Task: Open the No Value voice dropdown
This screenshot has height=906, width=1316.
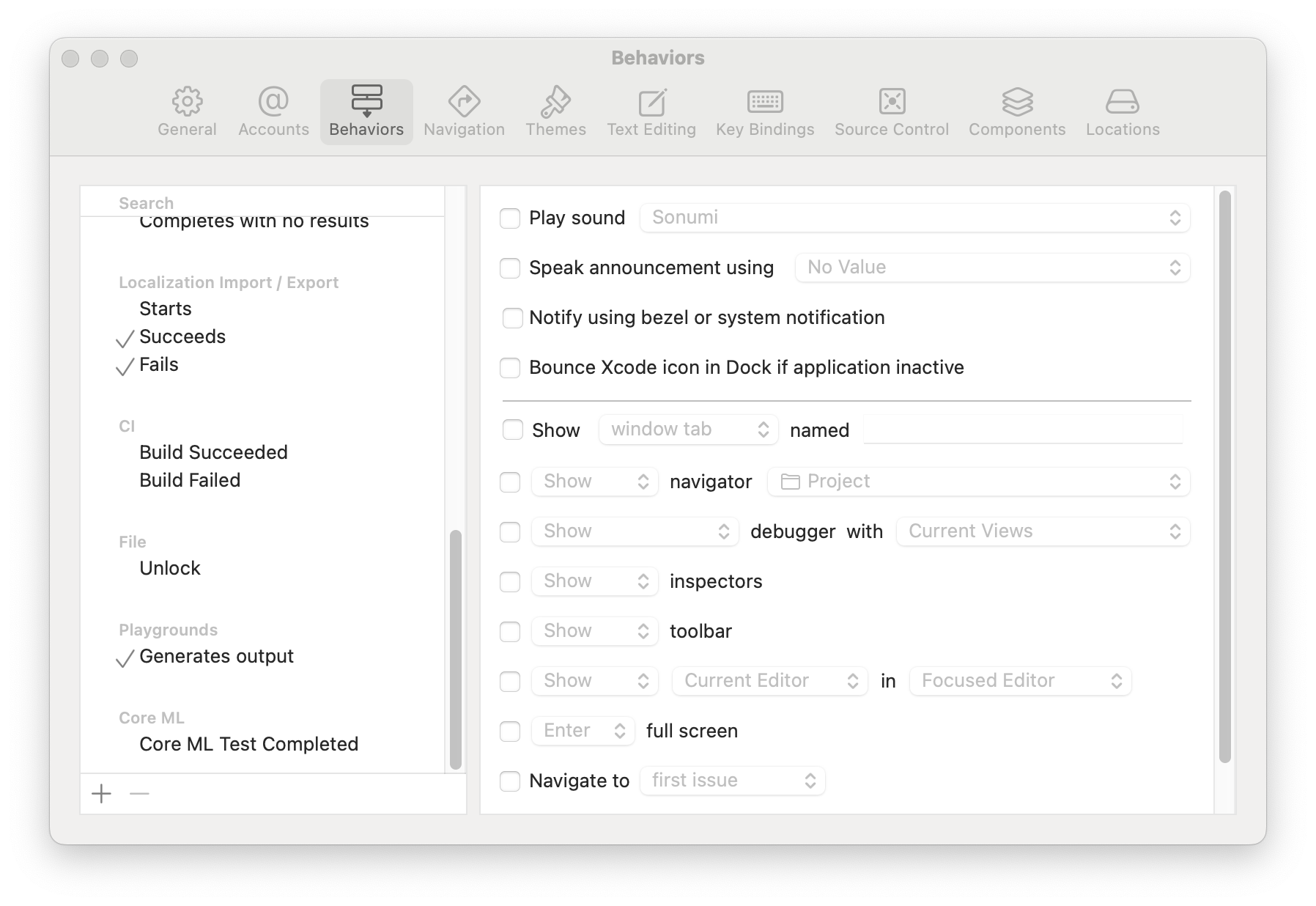Action: click(992, 268)
